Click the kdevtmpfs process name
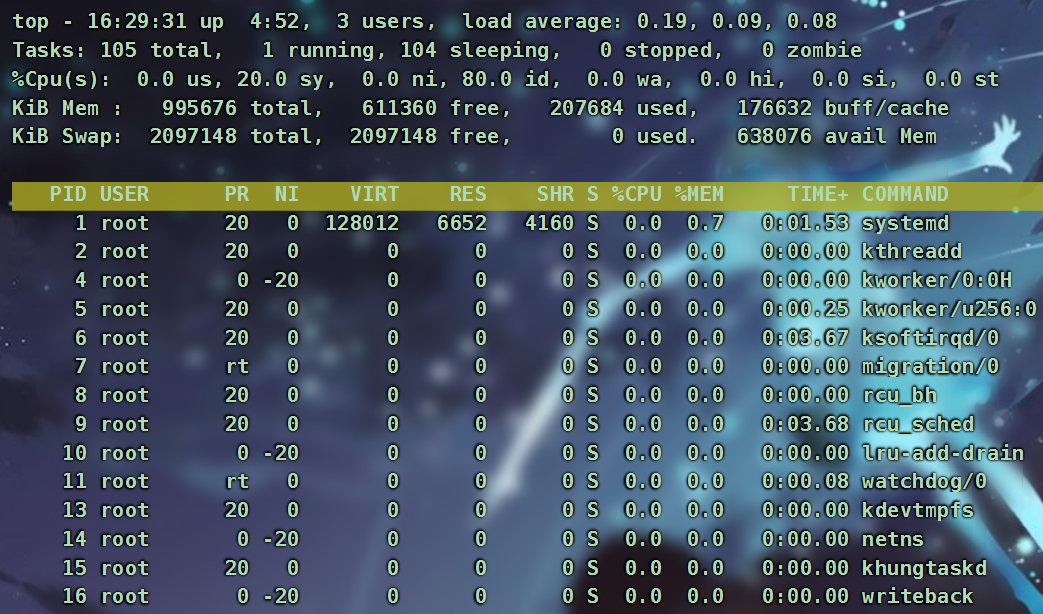The width and height of the screenshot is (1043, 614). coord(917,511)
